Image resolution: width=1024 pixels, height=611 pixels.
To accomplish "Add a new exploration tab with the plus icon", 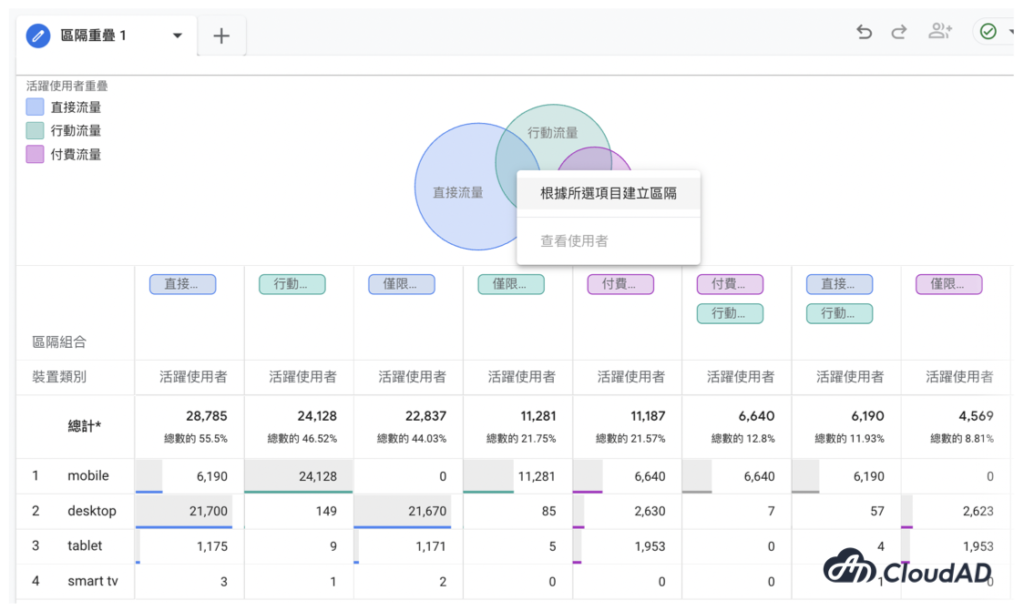I will click(221, 36).
